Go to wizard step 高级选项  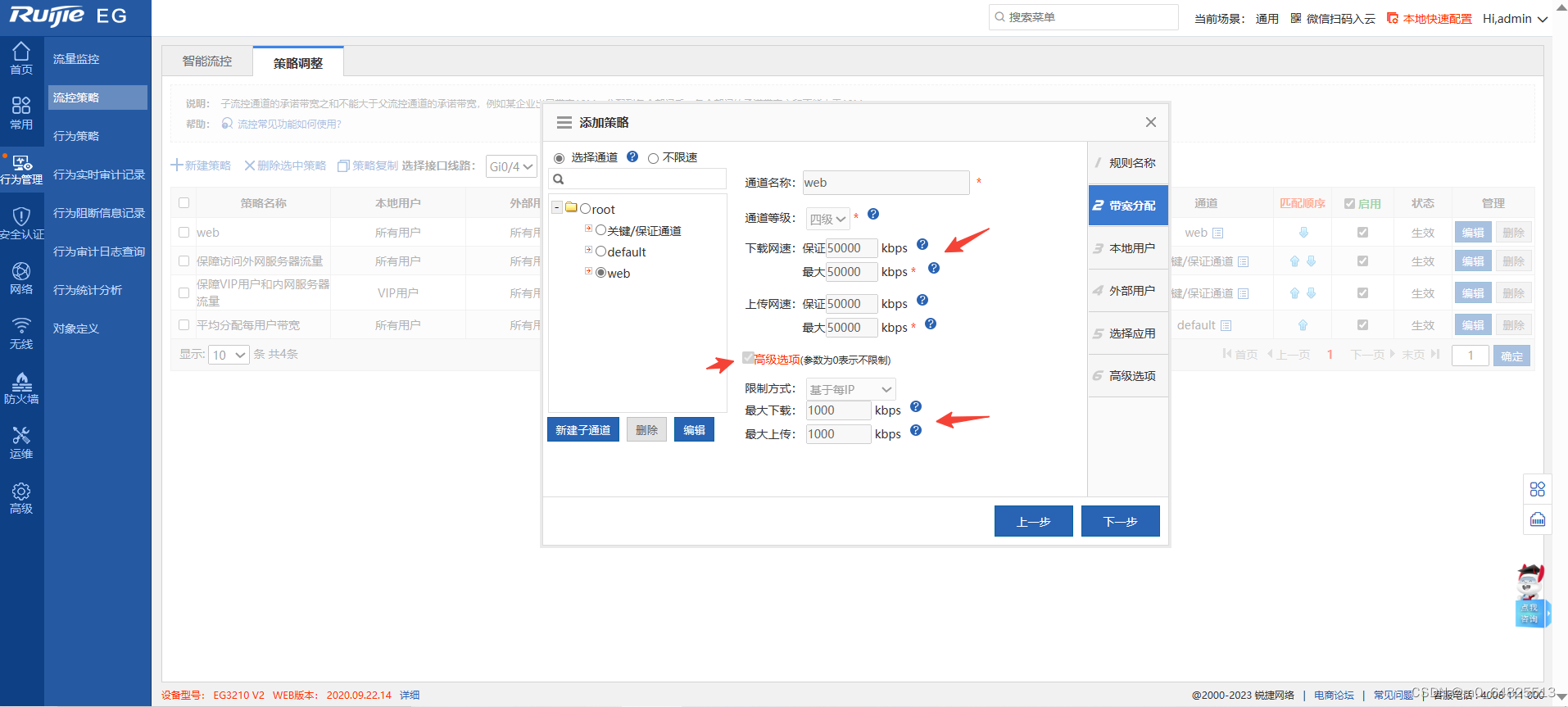pos(1128,376)
